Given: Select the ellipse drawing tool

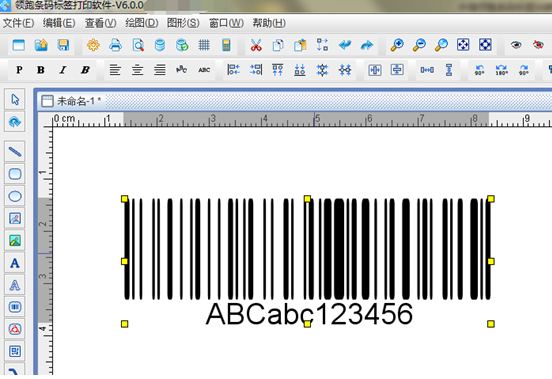Looking at the screenshot, I should [x=15, y=196].
